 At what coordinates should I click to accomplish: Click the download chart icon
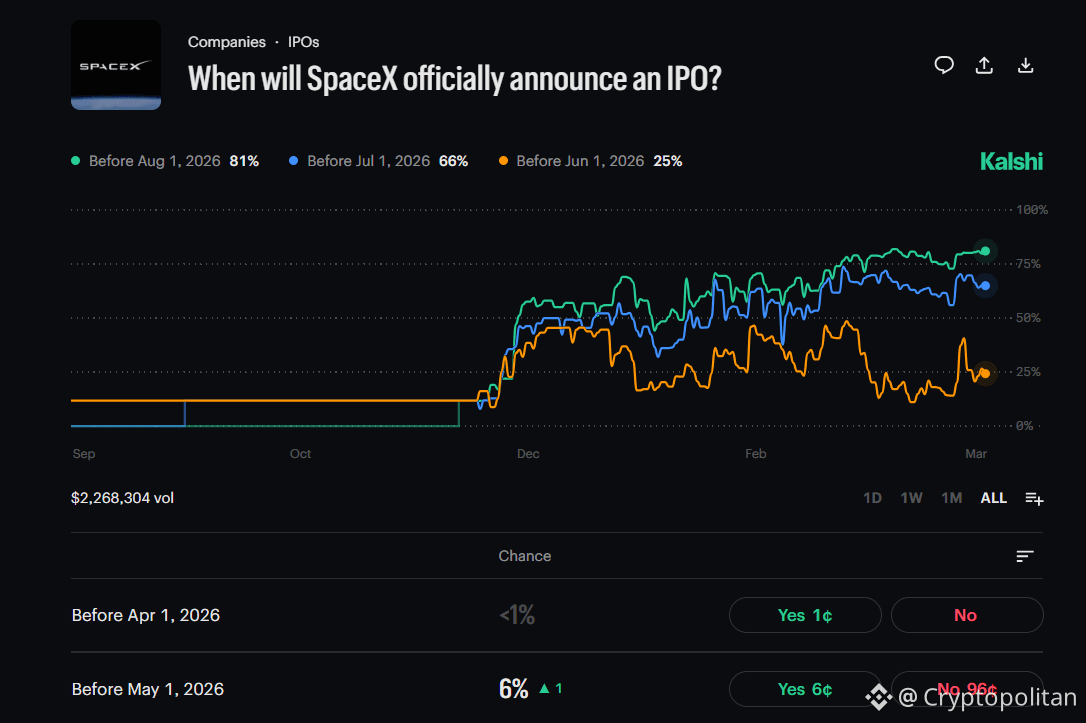click(1025, 65)
